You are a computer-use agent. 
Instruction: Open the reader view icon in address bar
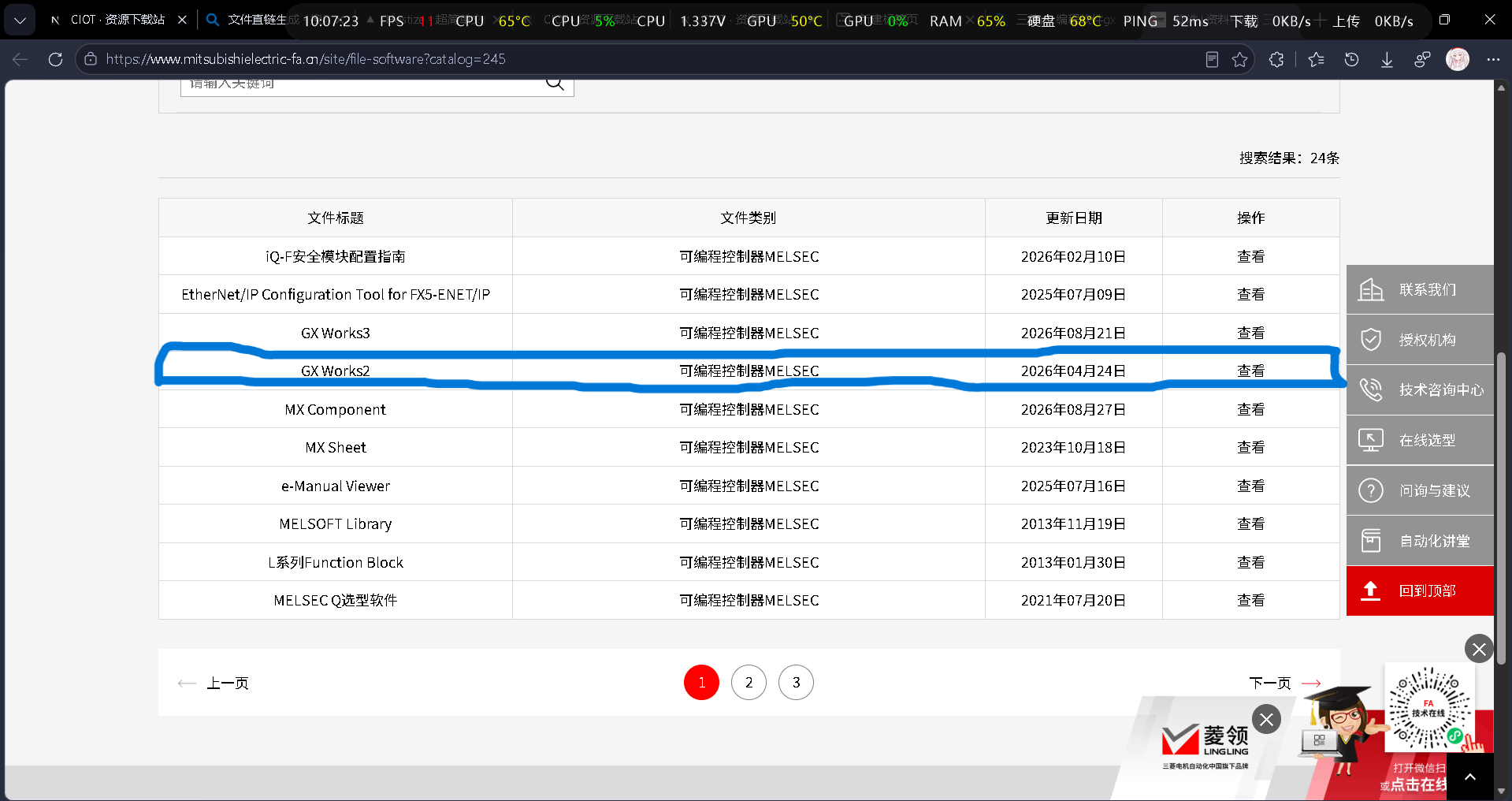tap(1212, 59)
